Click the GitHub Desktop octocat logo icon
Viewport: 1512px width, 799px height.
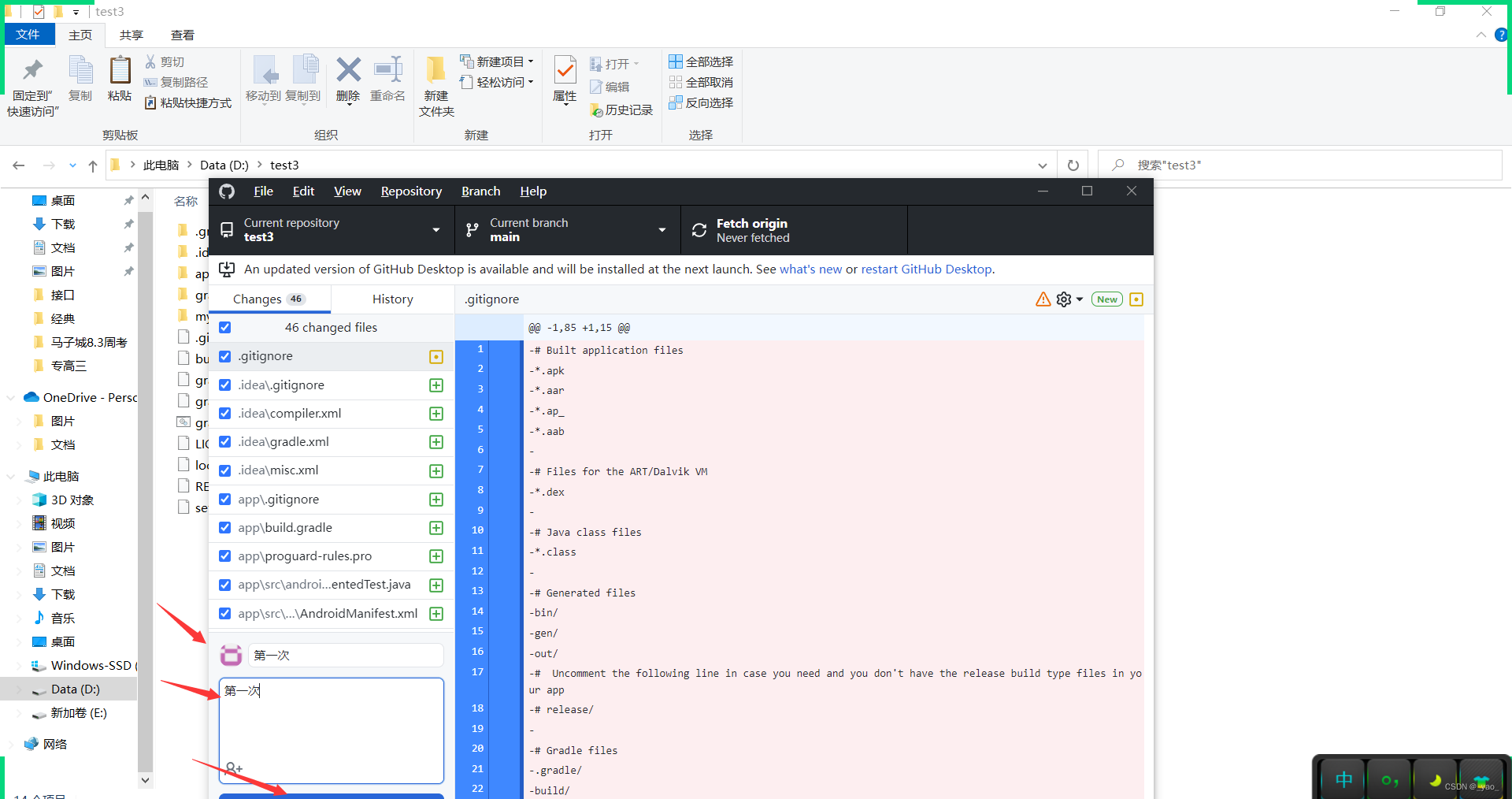pos(227,191)
